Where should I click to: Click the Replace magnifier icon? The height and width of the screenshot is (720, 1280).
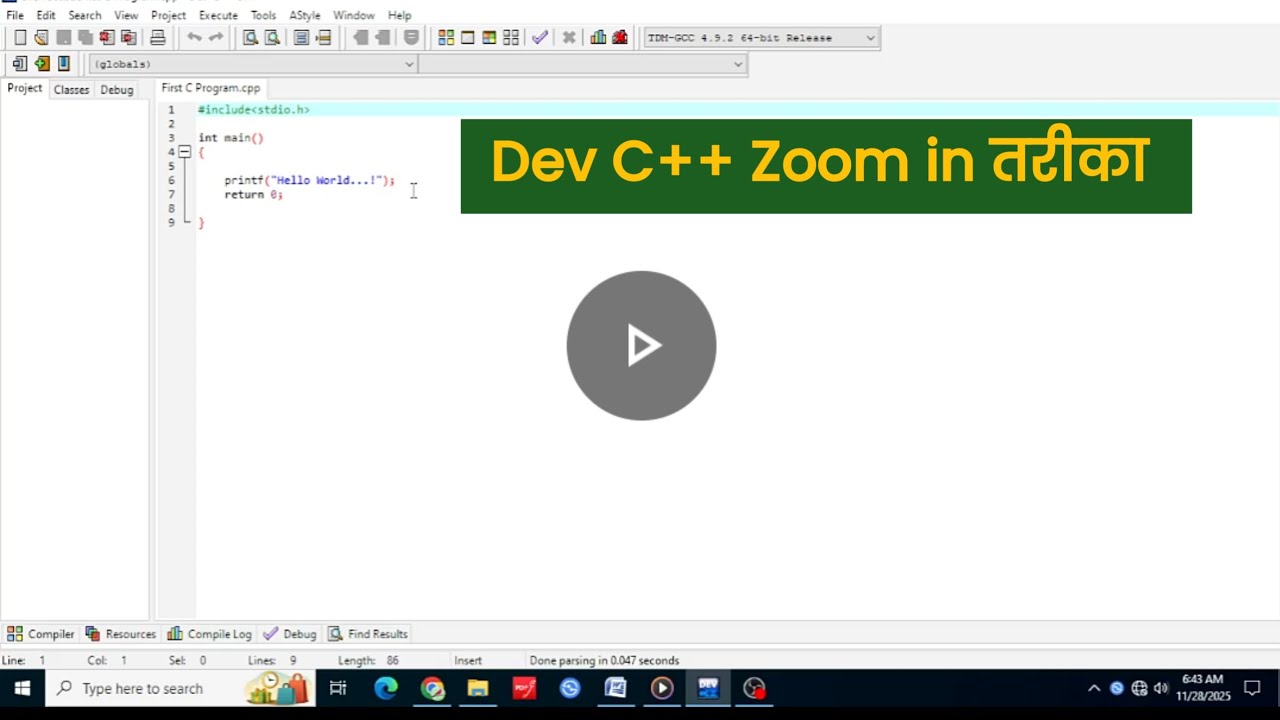(272, 38)
